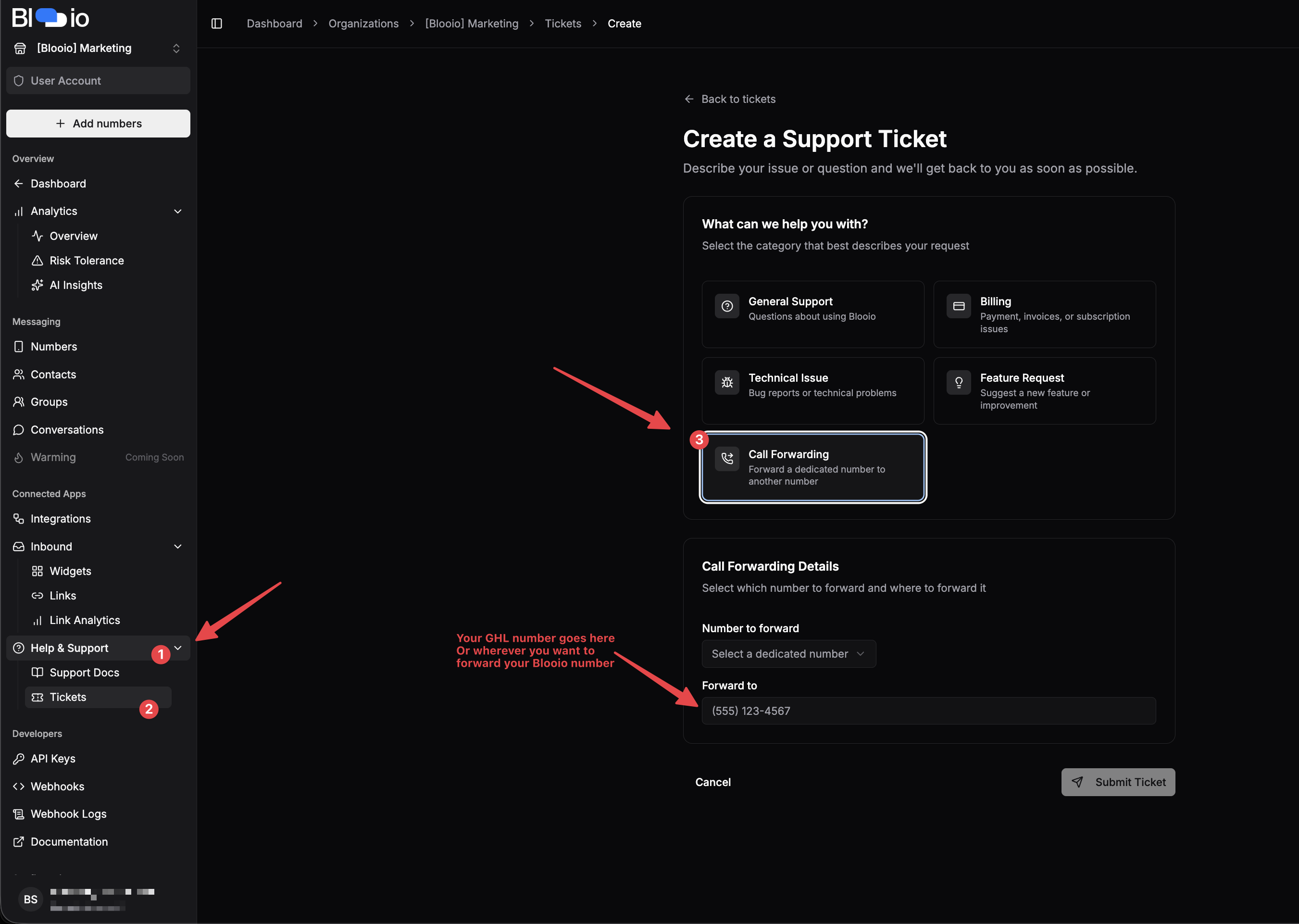Viewport: 1299px width, 924px height.
Task: Open Analytics Overview
Action: (x=74, y=236)
